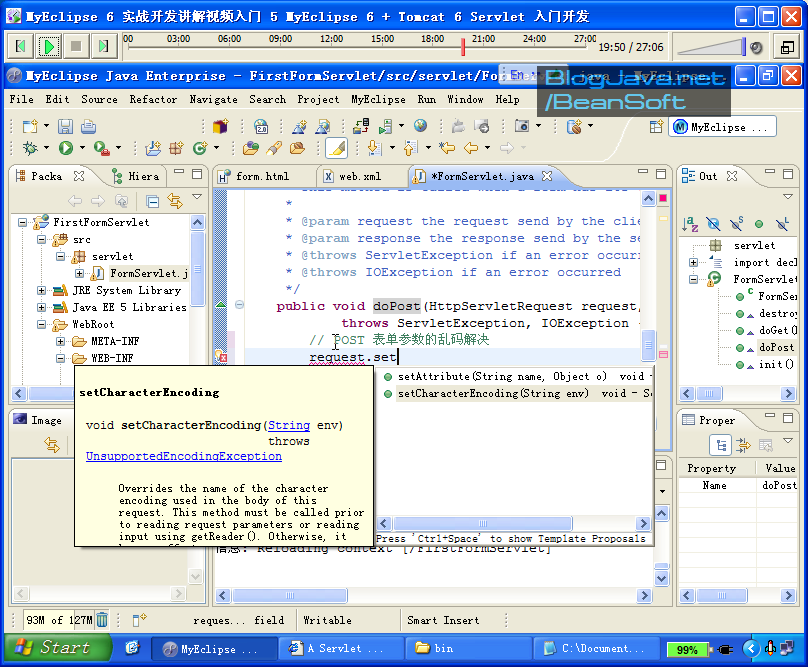Toggle alphabetical Sort in Outline view
The width and height of the screenshot is (808, 667).
(690, 224)
